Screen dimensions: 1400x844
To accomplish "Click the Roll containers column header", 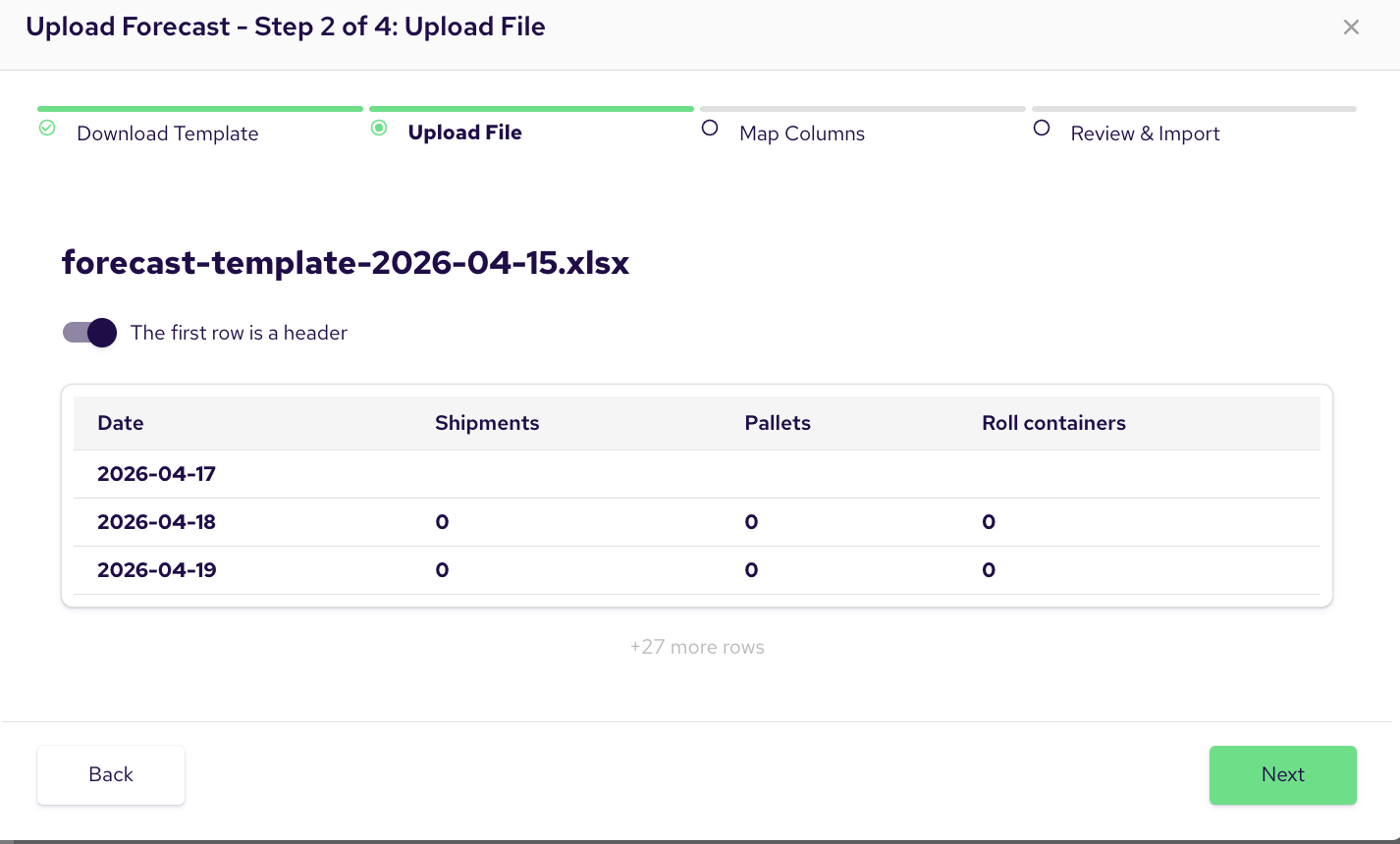I will click(1053, 423).
